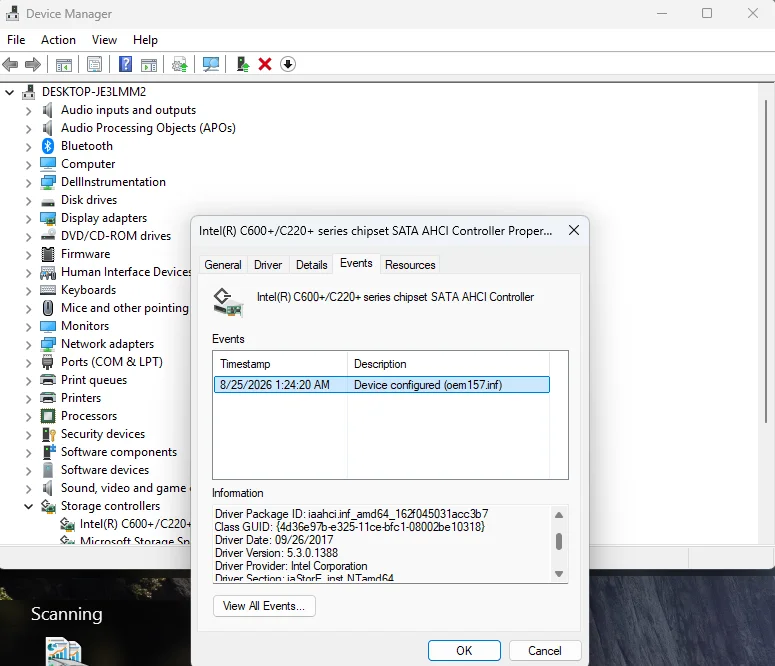This screenshot has height=666, width=775.
Task: Click Cancel in the properties dialog
Action: [x=545, y=651]
